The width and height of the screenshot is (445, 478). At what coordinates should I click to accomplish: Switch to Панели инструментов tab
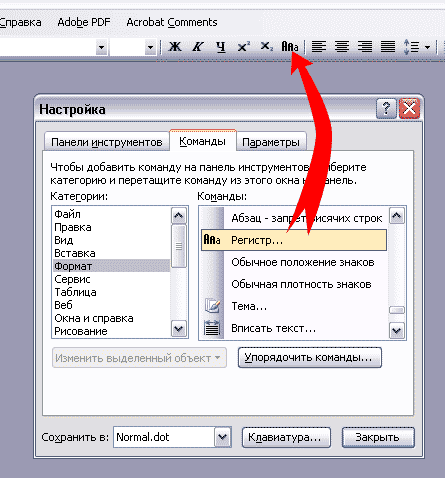pos(107,142)
